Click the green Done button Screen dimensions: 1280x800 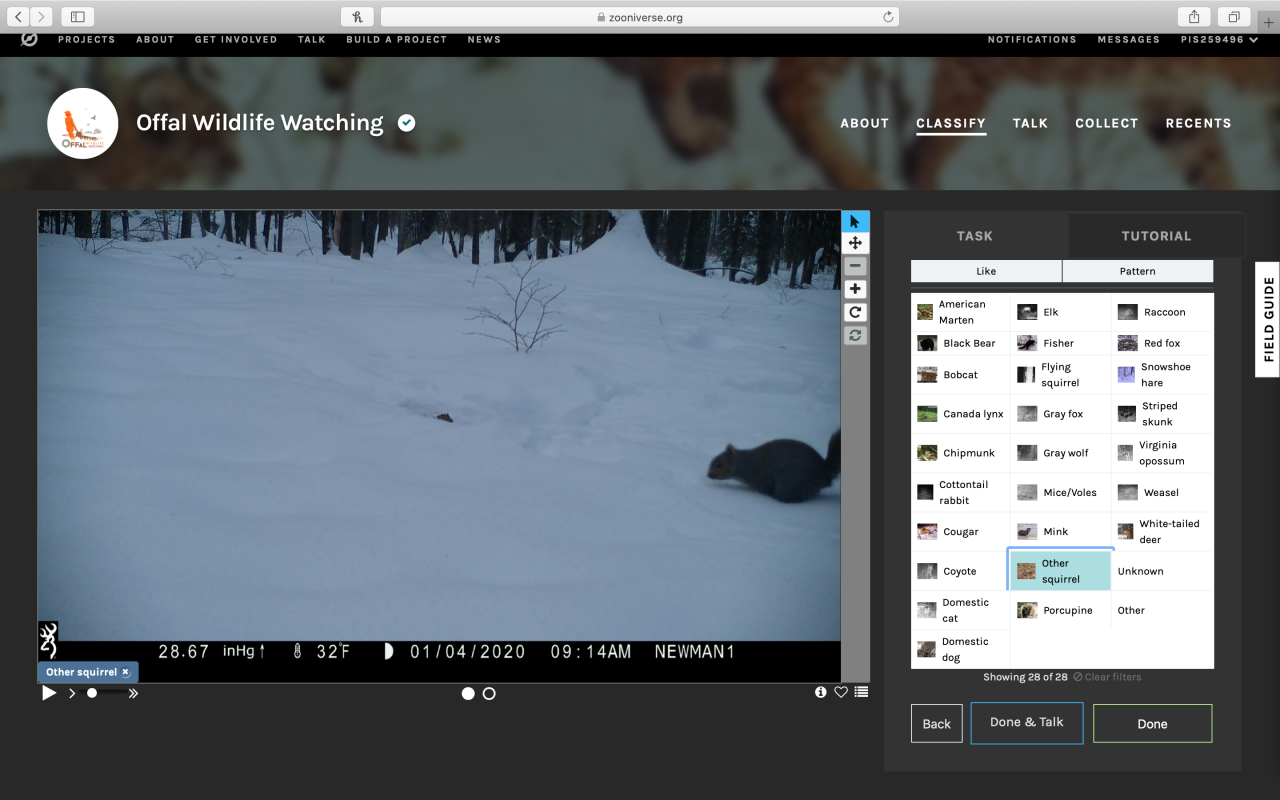pyautogui.click(x=1152, y=724)
